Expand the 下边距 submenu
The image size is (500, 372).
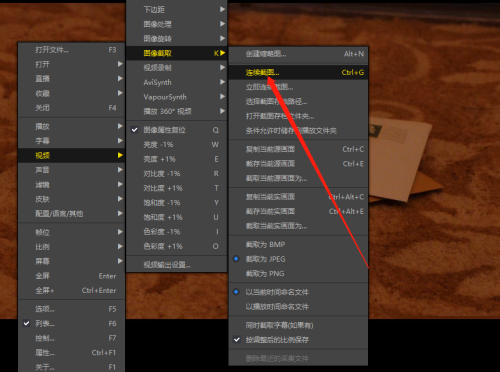point(177,9)
